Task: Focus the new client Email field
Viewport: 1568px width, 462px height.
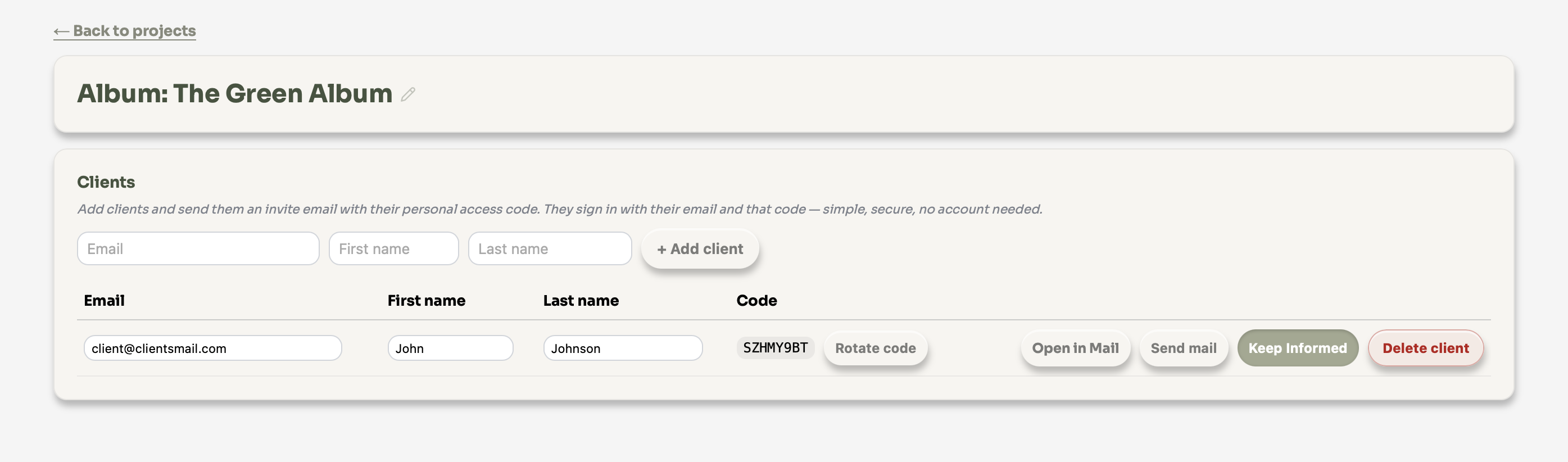Action: 198,248
